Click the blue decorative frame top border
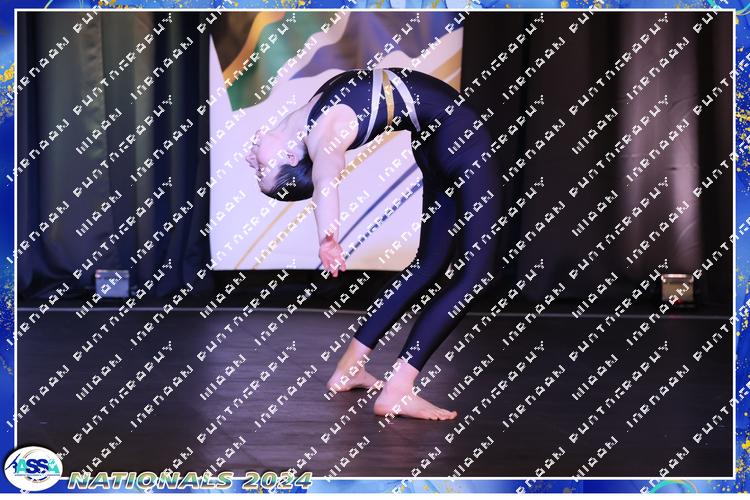750x500 pixels. coord(375,5)
